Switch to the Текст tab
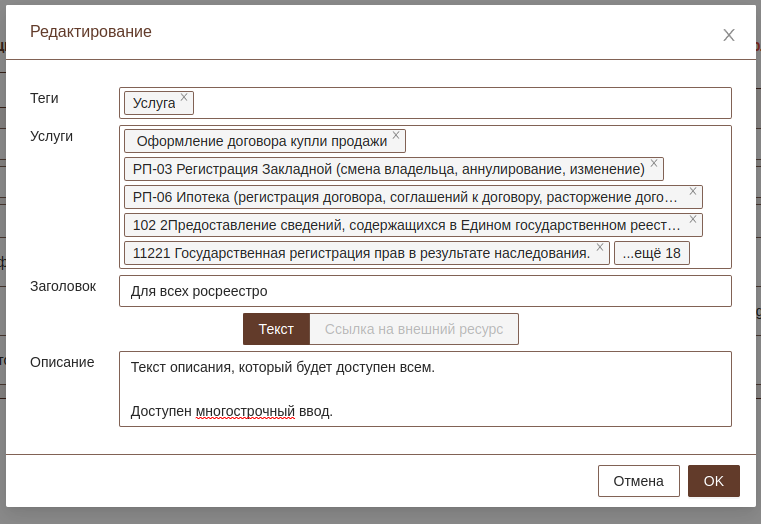This screenshot has width=761, height=524. [x=276, y=329]
